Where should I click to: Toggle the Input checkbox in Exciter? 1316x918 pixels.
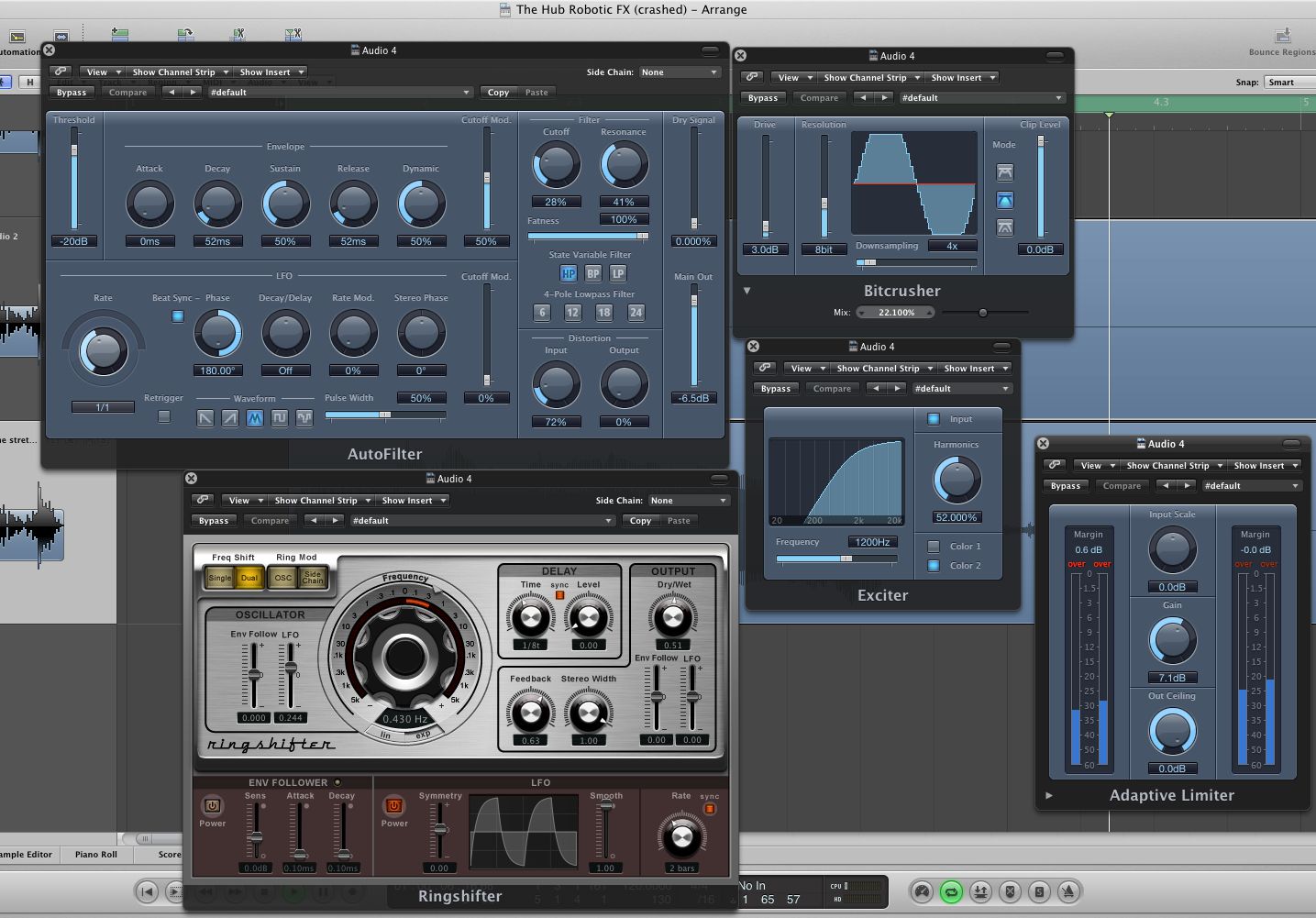[934, 419]
